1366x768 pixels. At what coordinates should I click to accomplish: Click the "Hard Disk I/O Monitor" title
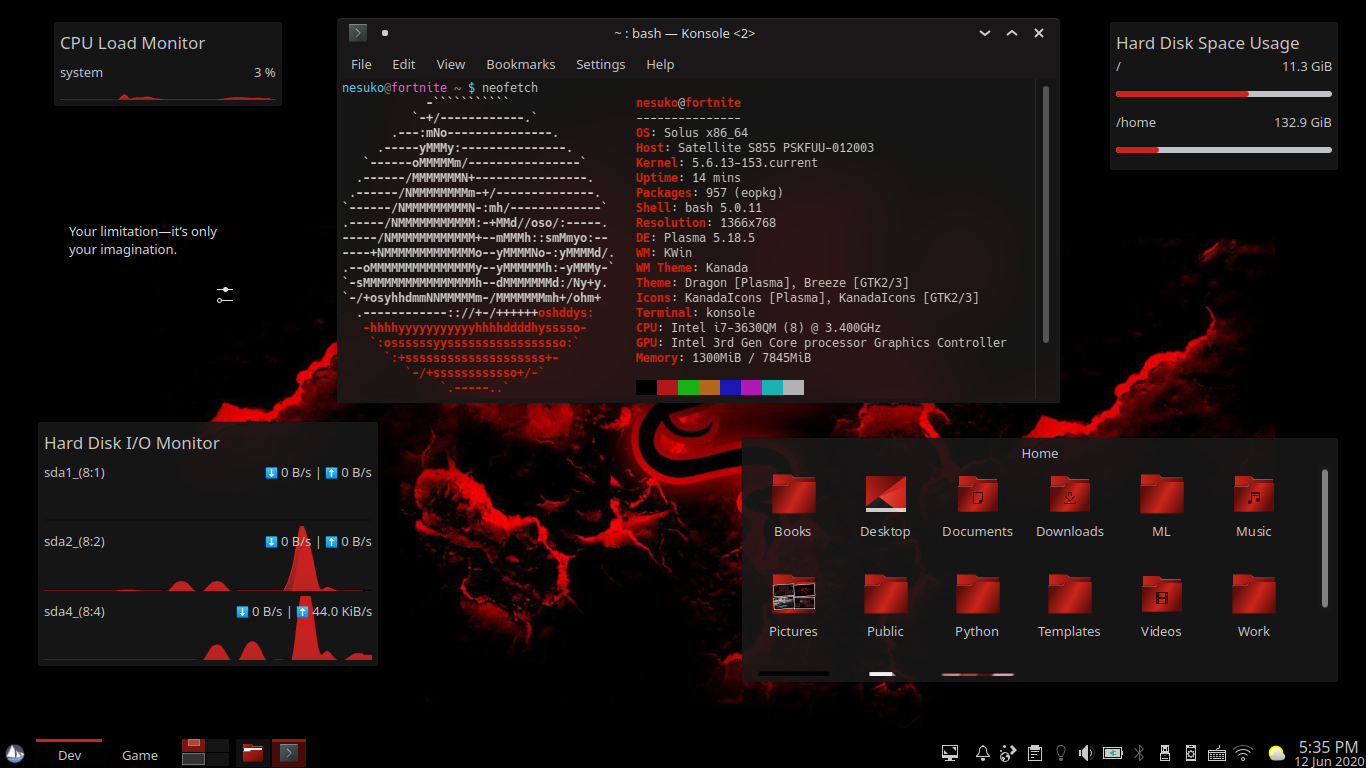coord(132,443)
